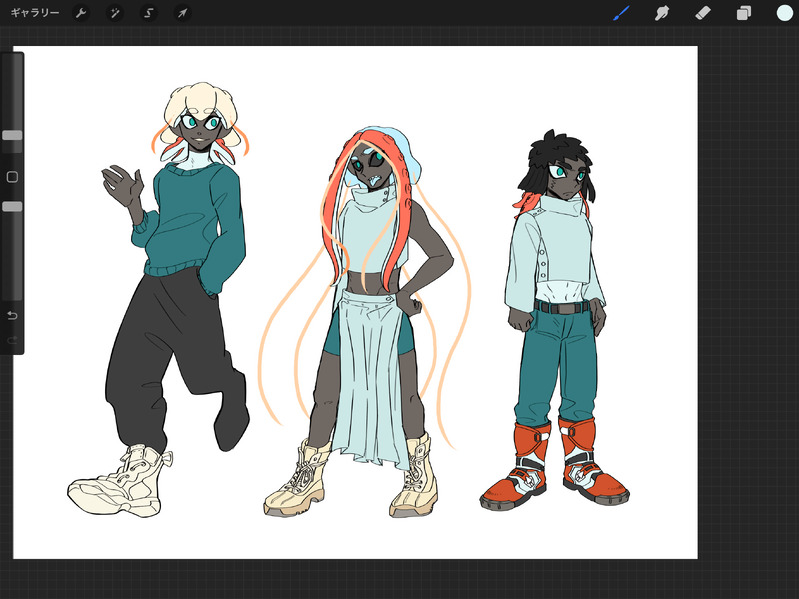Open the ギャラリー gallery
Screen dimensions: 799x599
click(x=35, y=13)
